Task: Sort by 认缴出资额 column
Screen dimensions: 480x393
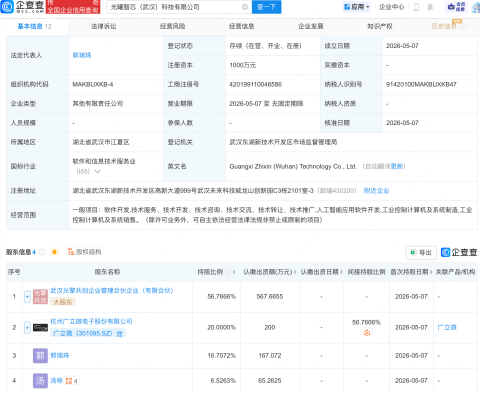Action: pos(295,272)
